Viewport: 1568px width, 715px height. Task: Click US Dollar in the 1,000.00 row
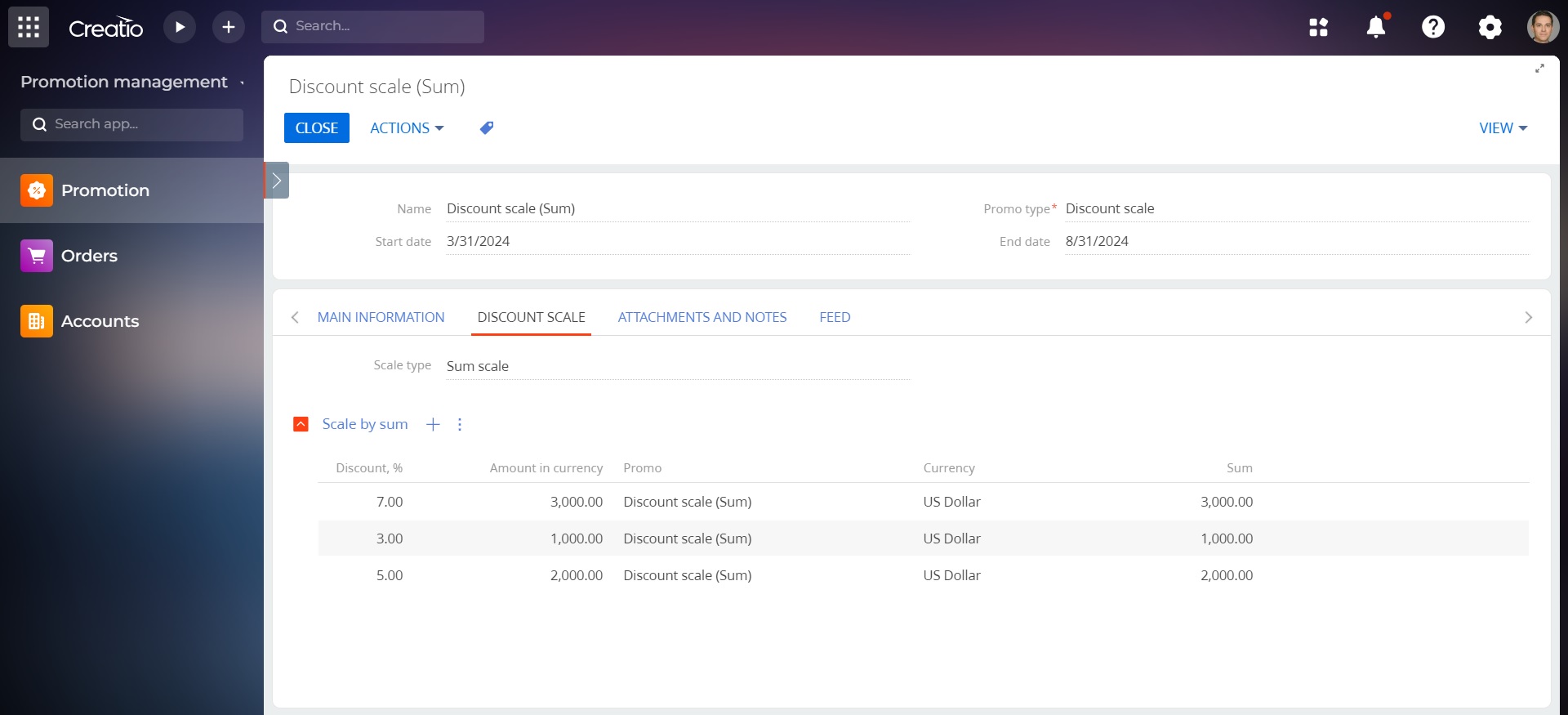coord(951,538)
